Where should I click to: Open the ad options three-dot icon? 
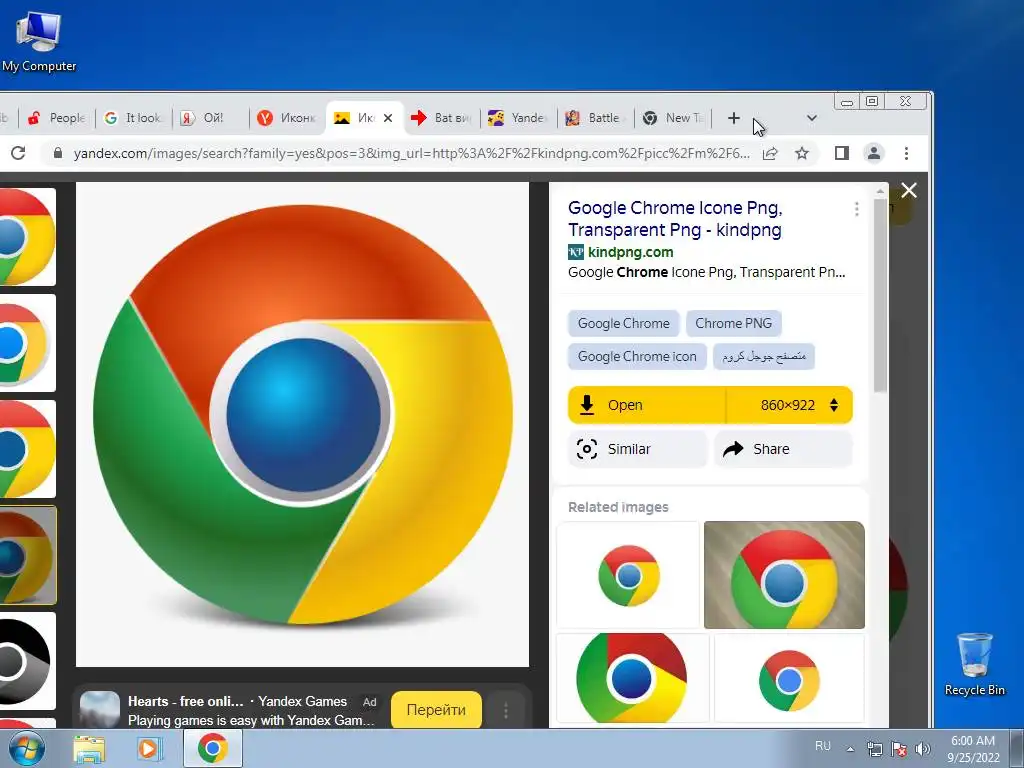pyautogui.click(x=505, y=710)
